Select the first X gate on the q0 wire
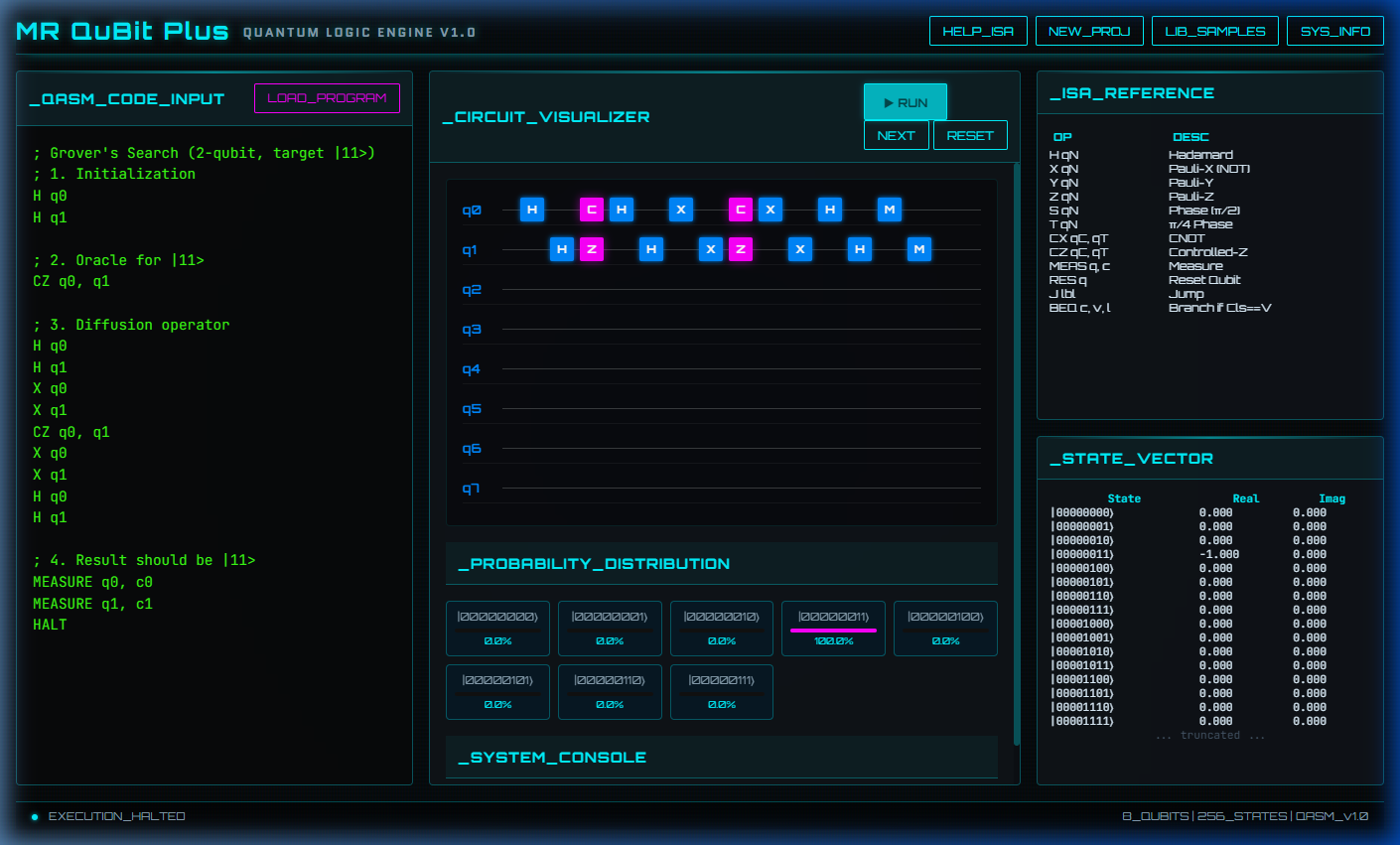 click(681, 210)
